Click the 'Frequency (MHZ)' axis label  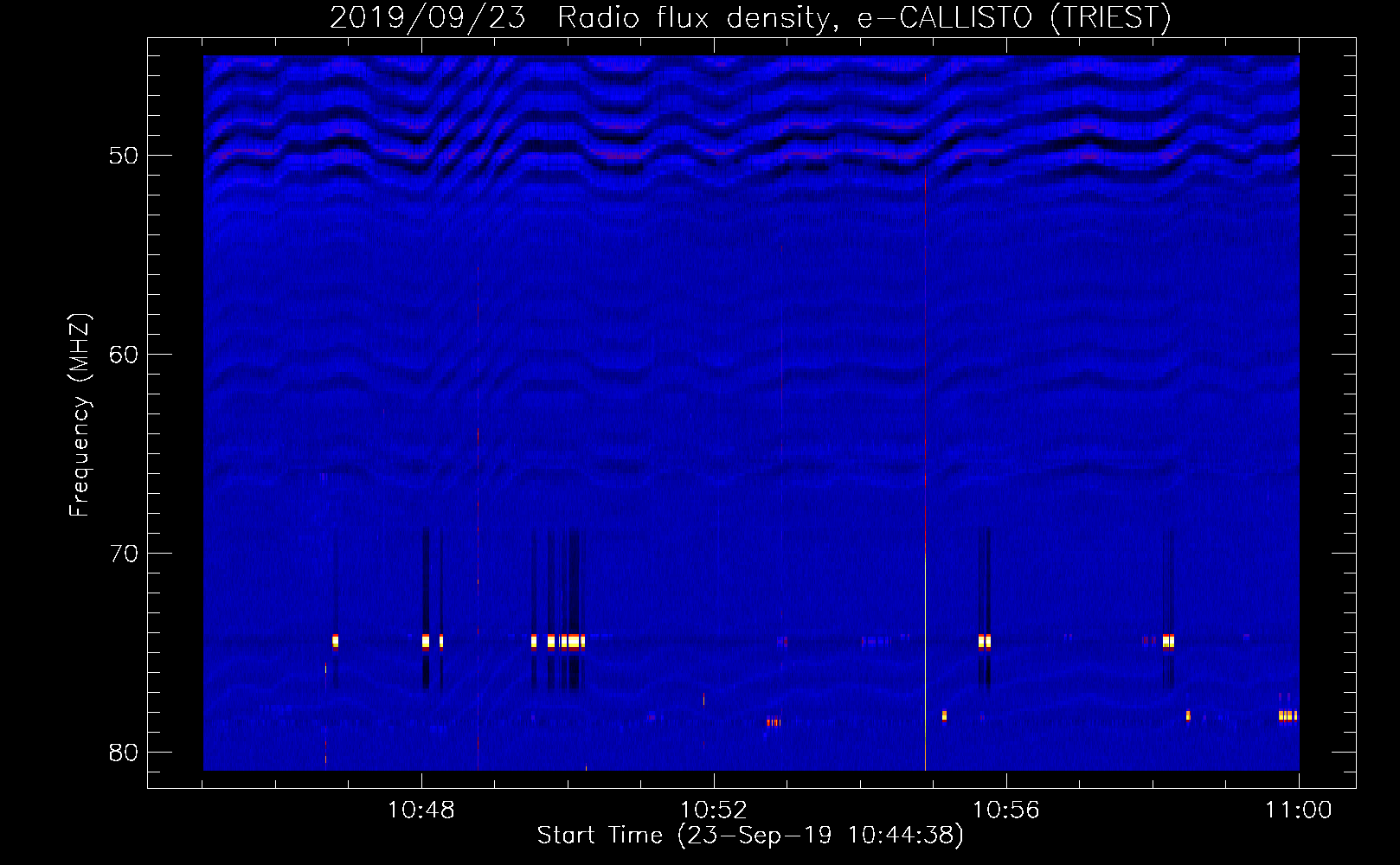[x=80, y=415]
